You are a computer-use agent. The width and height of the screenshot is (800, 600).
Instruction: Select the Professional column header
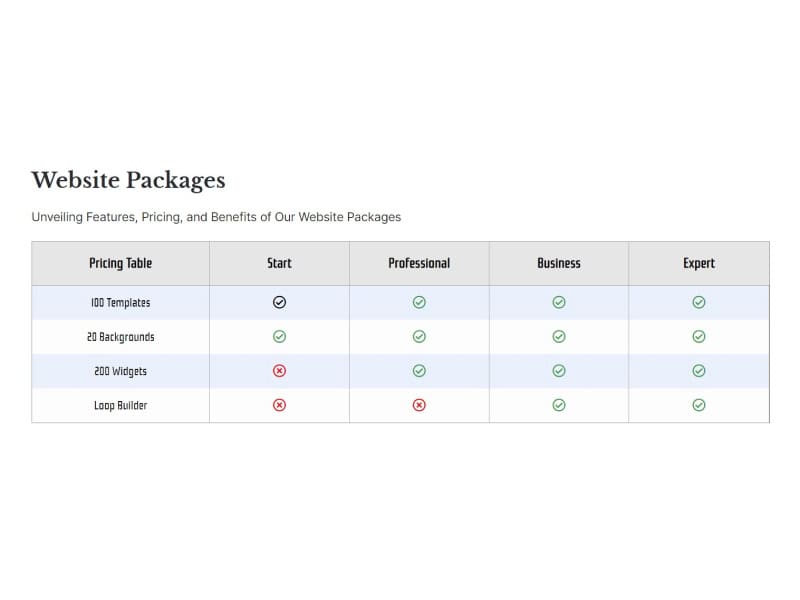[x=419, y=263]
